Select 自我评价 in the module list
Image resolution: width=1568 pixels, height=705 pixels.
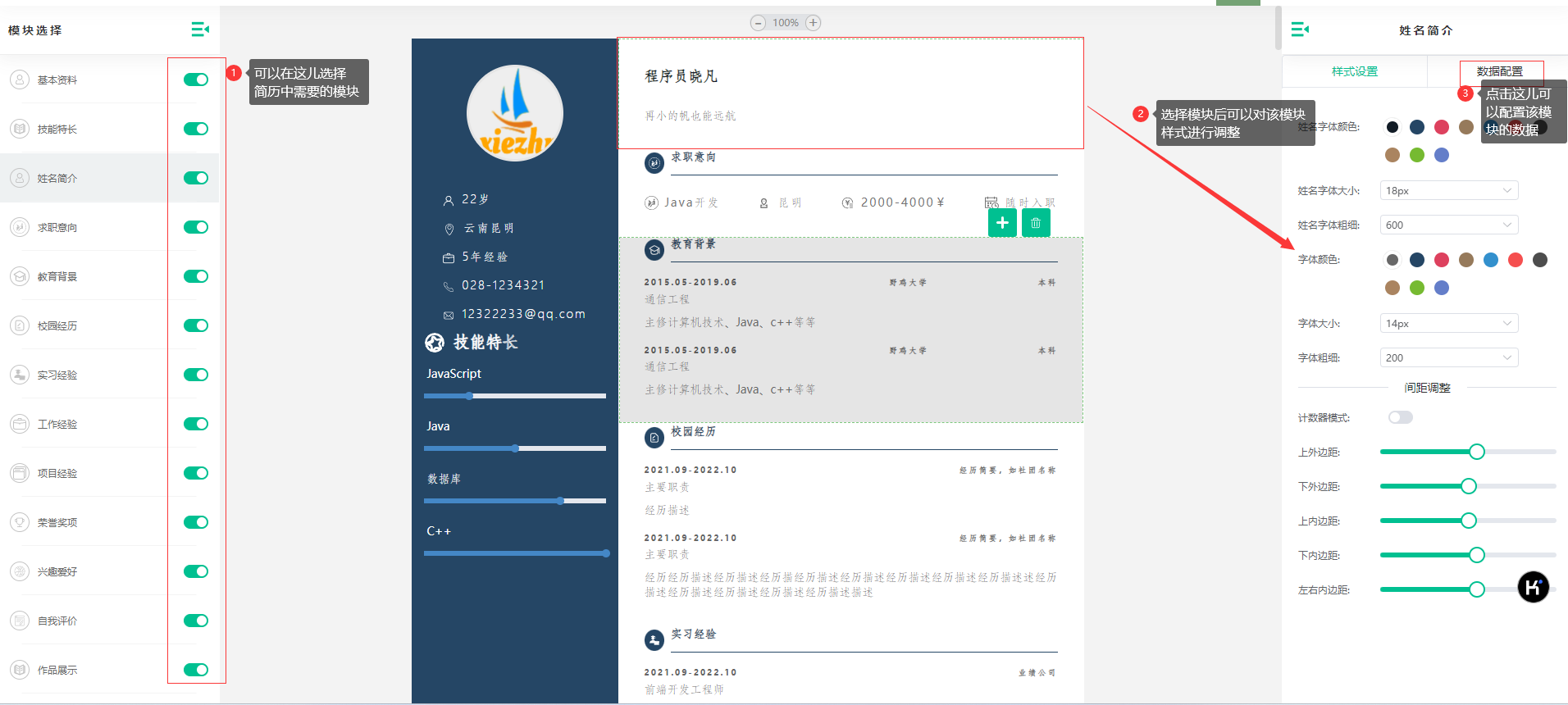click(110, 621)
